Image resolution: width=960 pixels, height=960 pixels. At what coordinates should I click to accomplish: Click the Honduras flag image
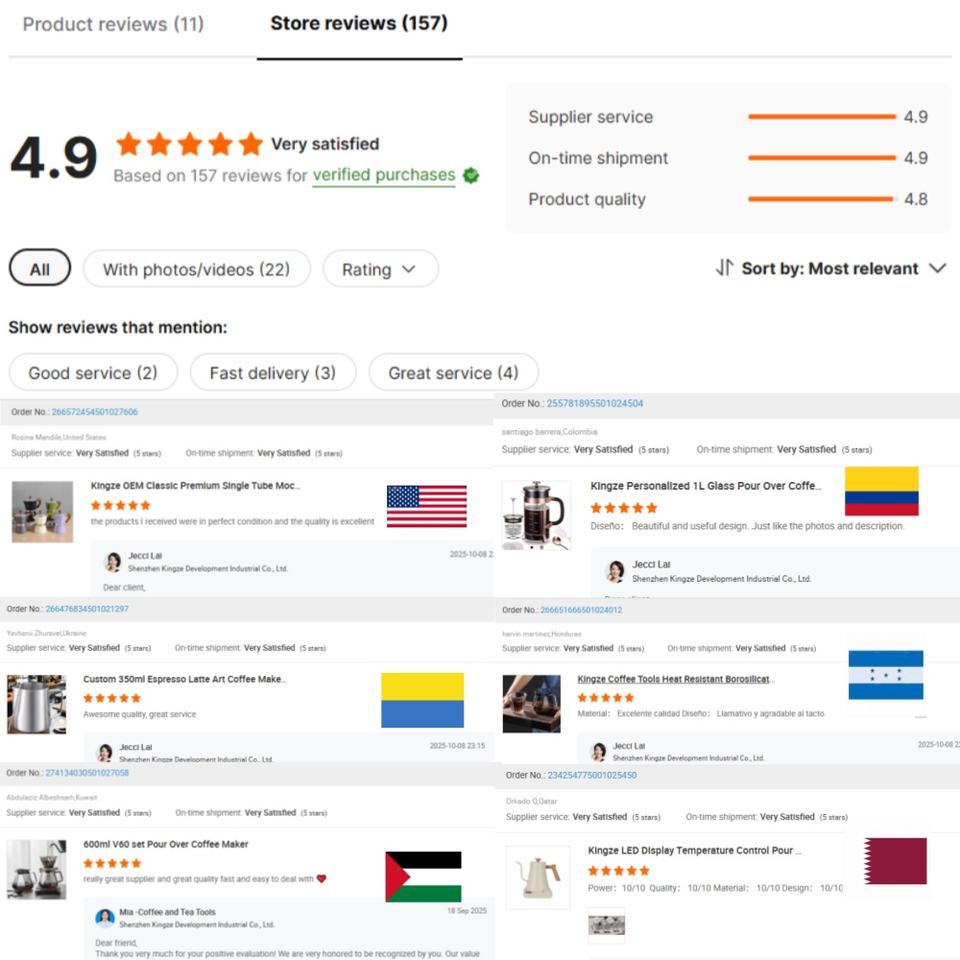pyautogui.click(x=886, y=675)
